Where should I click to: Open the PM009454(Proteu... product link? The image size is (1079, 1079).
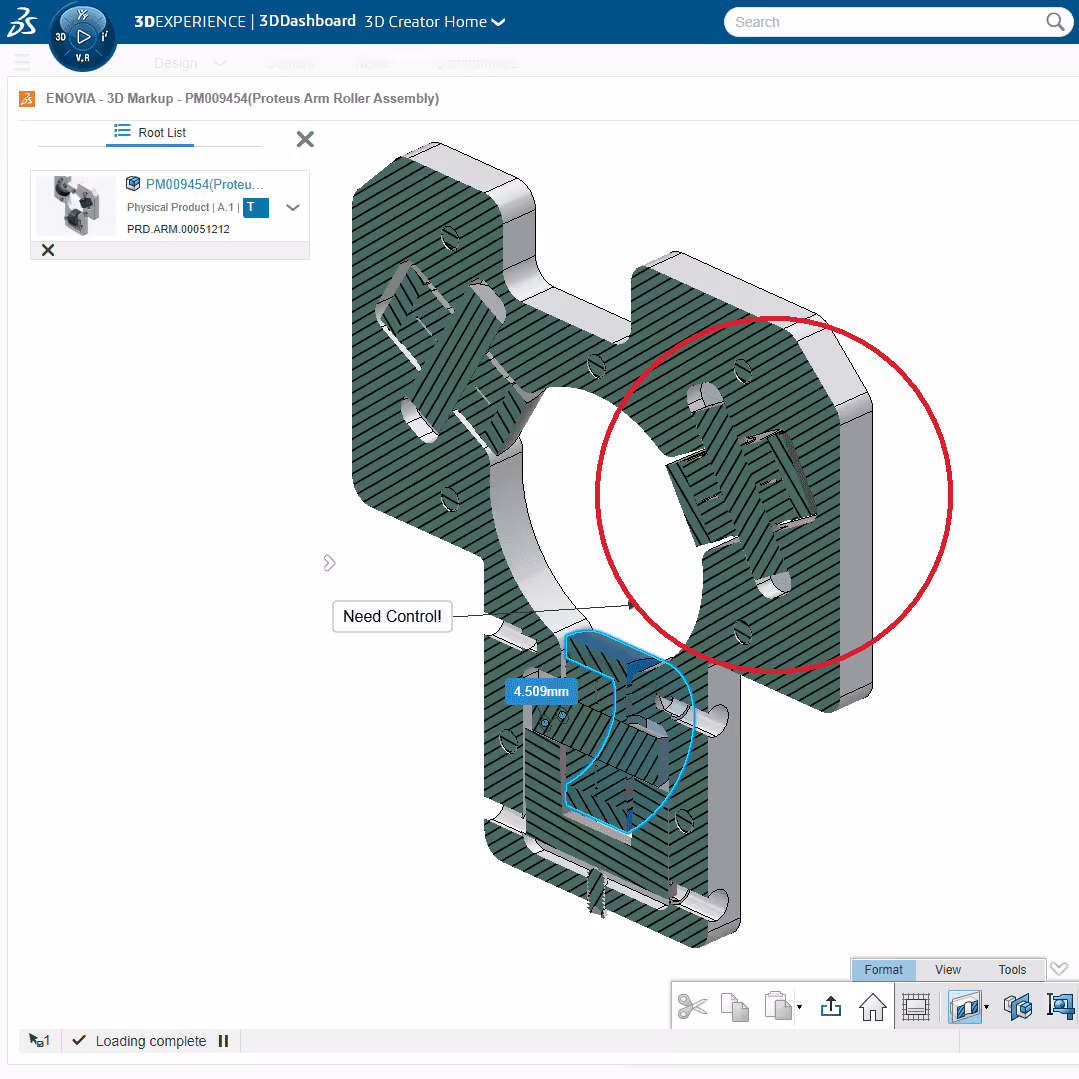(x=204, y=184)
